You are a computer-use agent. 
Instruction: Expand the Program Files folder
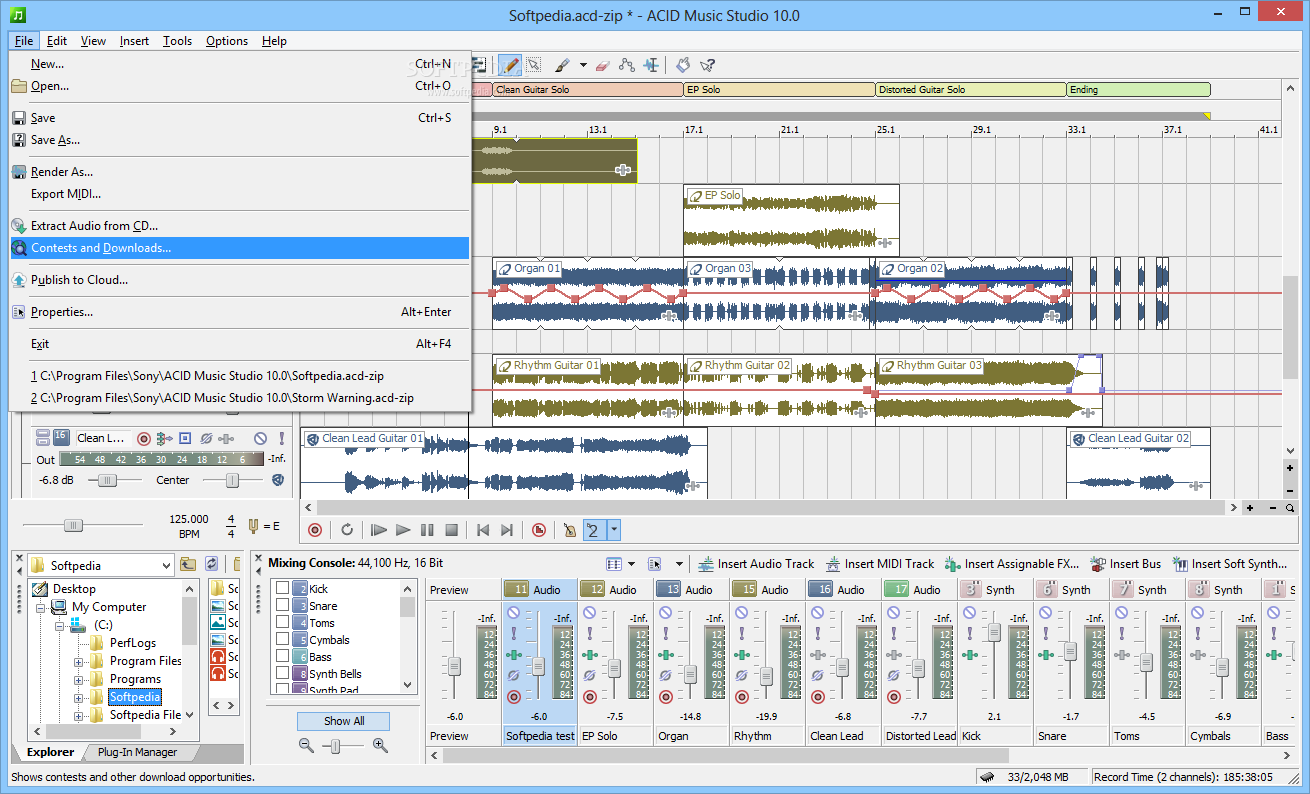point(79,661)
